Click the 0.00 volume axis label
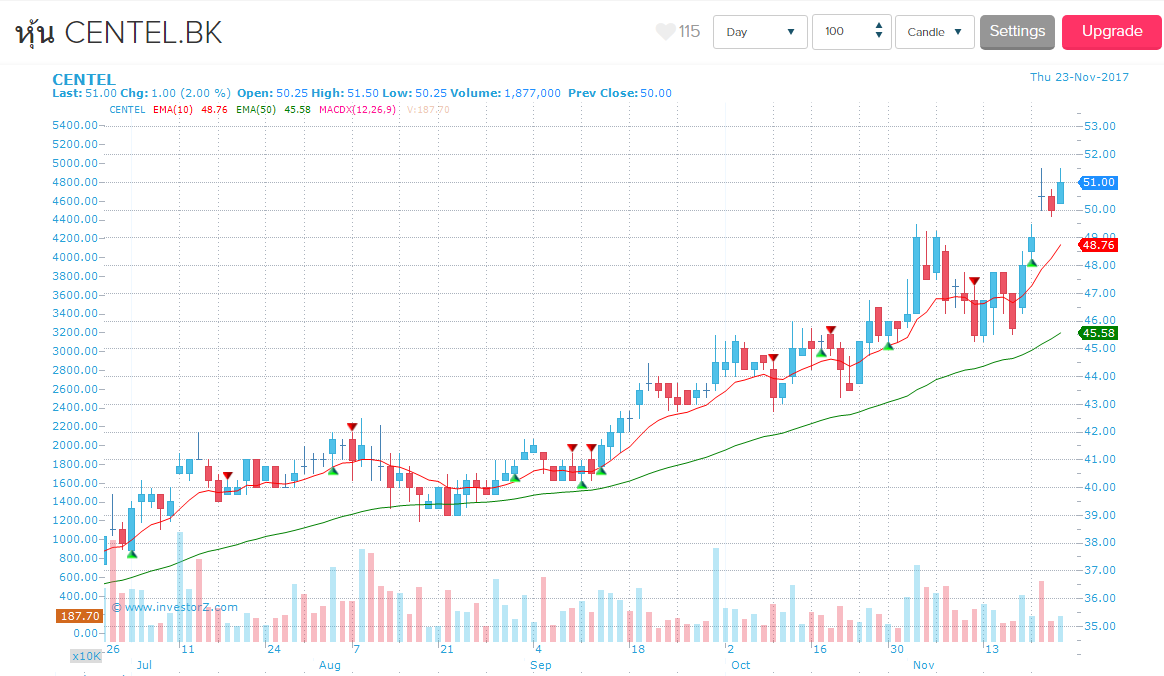This screenshot has width=1164, height=676. coord(85,634)
